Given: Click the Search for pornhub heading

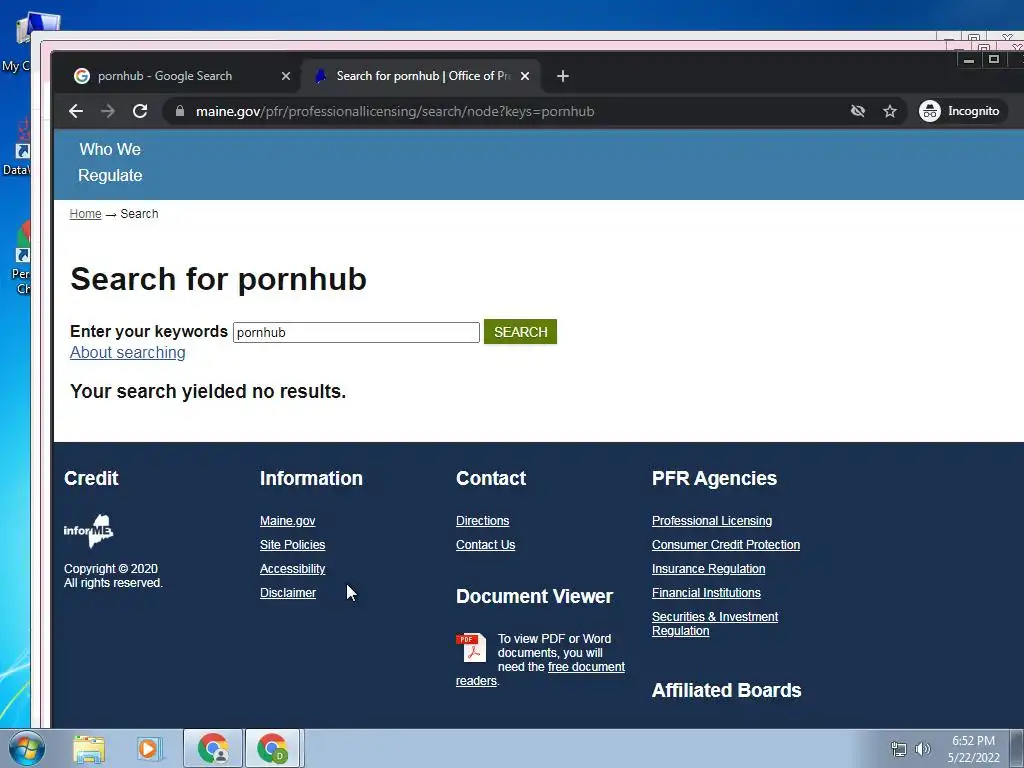Looking at the screenshot, I should point(218,280).
